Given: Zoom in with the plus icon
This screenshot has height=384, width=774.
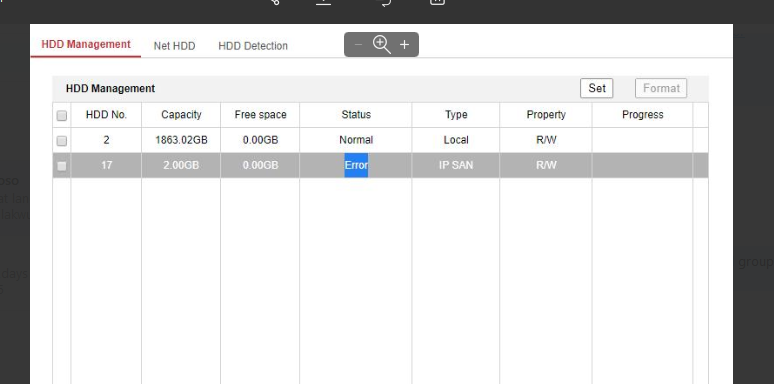Looking at the screenshot, I should 404,45.
